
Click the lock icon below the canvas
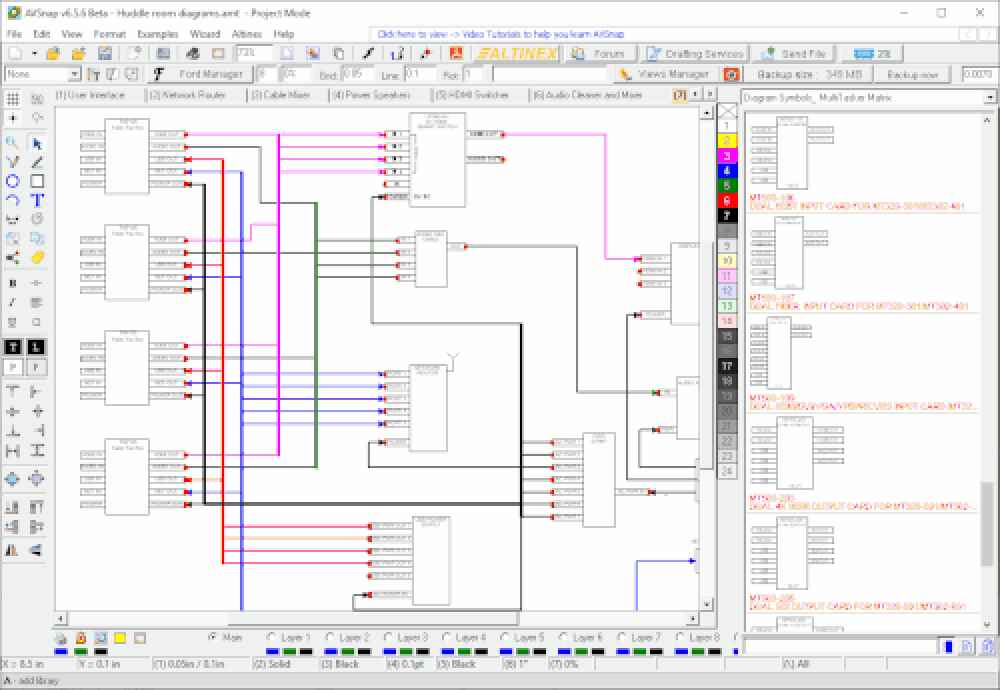(81, 638)
